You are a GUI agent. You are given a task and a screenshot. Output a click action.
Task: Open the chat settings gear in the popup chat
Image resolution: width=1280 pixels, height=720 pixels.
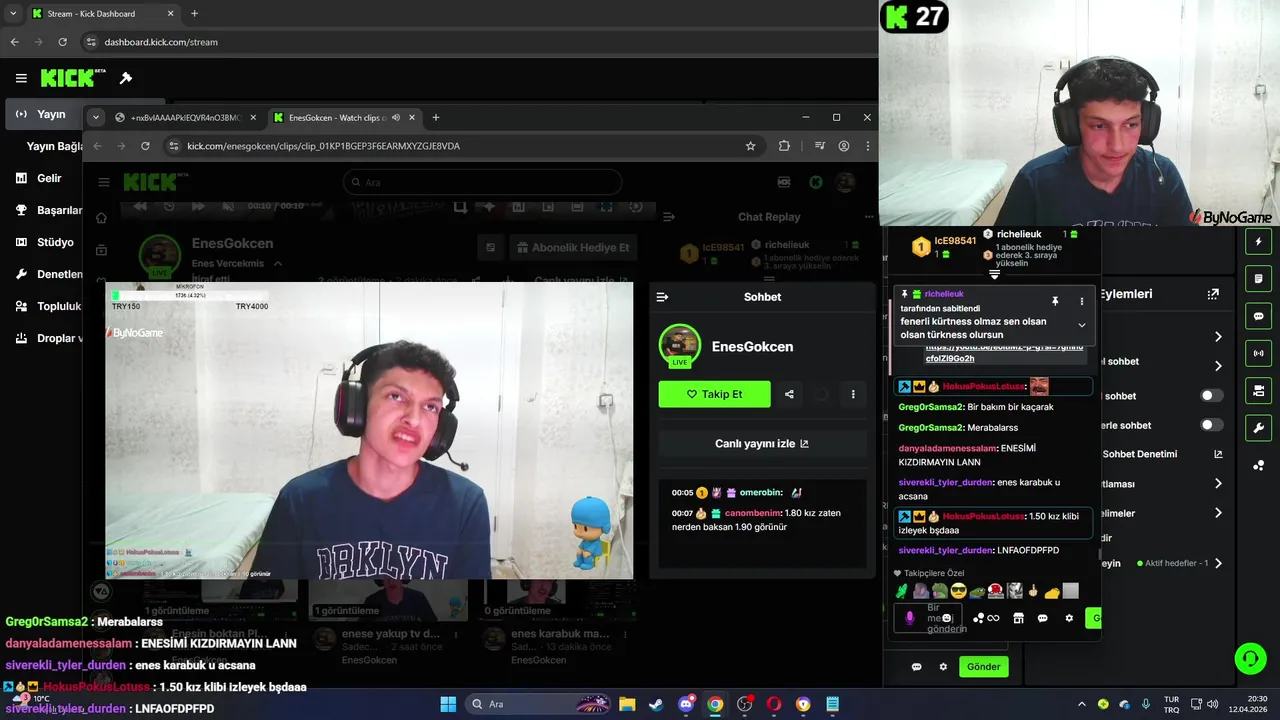click(x=1069, y=618)
